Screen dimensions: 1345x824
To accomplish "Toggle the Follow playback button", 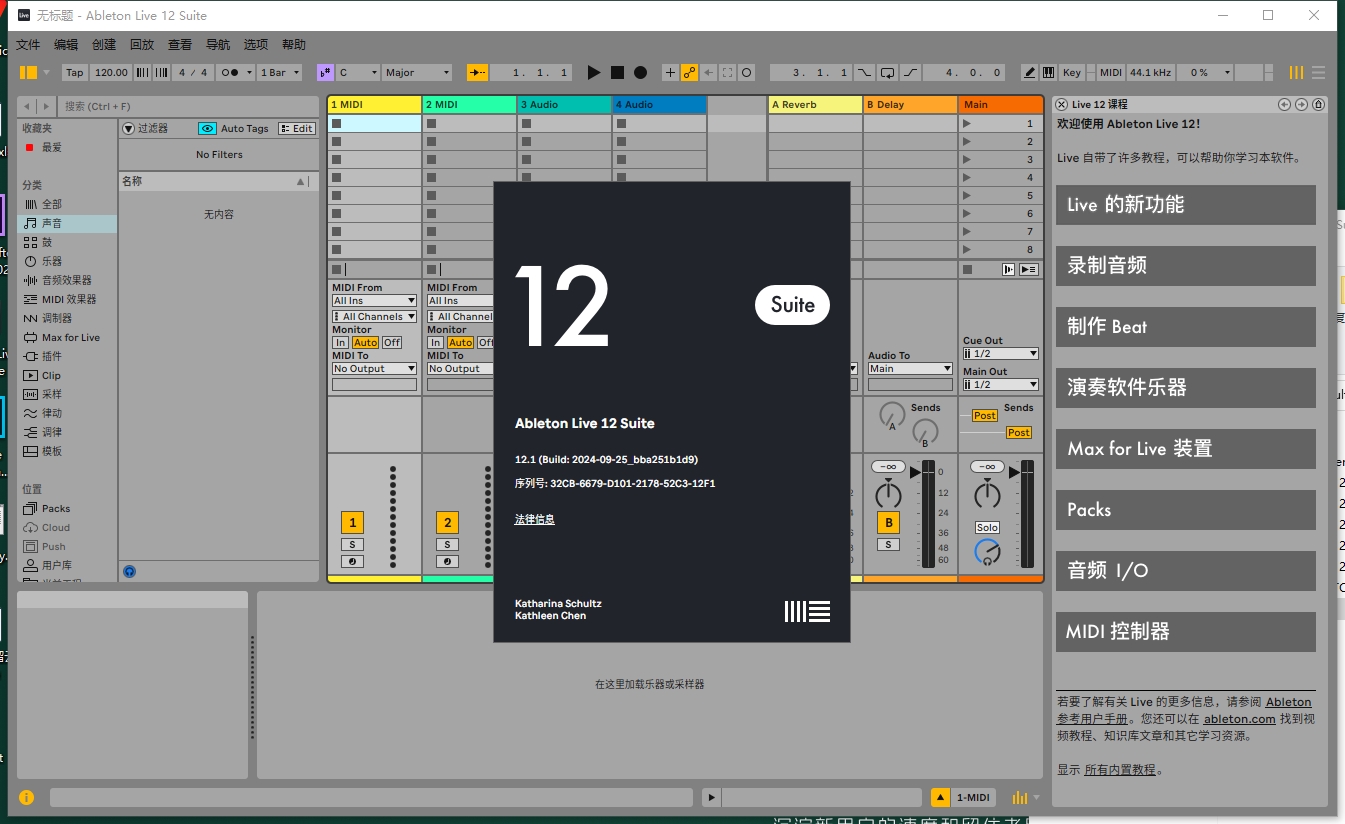I will (478, 72).
